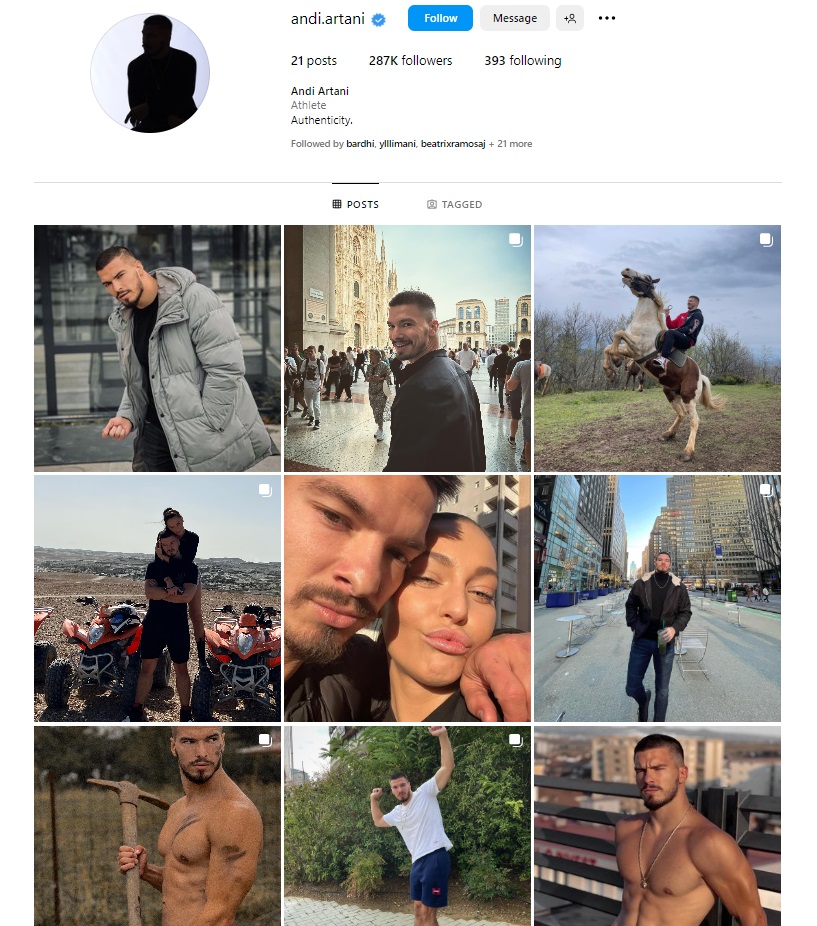Open beatrixramosaj's profile link
The height and width of the screenshot is (926, 817).
[453, 144]
